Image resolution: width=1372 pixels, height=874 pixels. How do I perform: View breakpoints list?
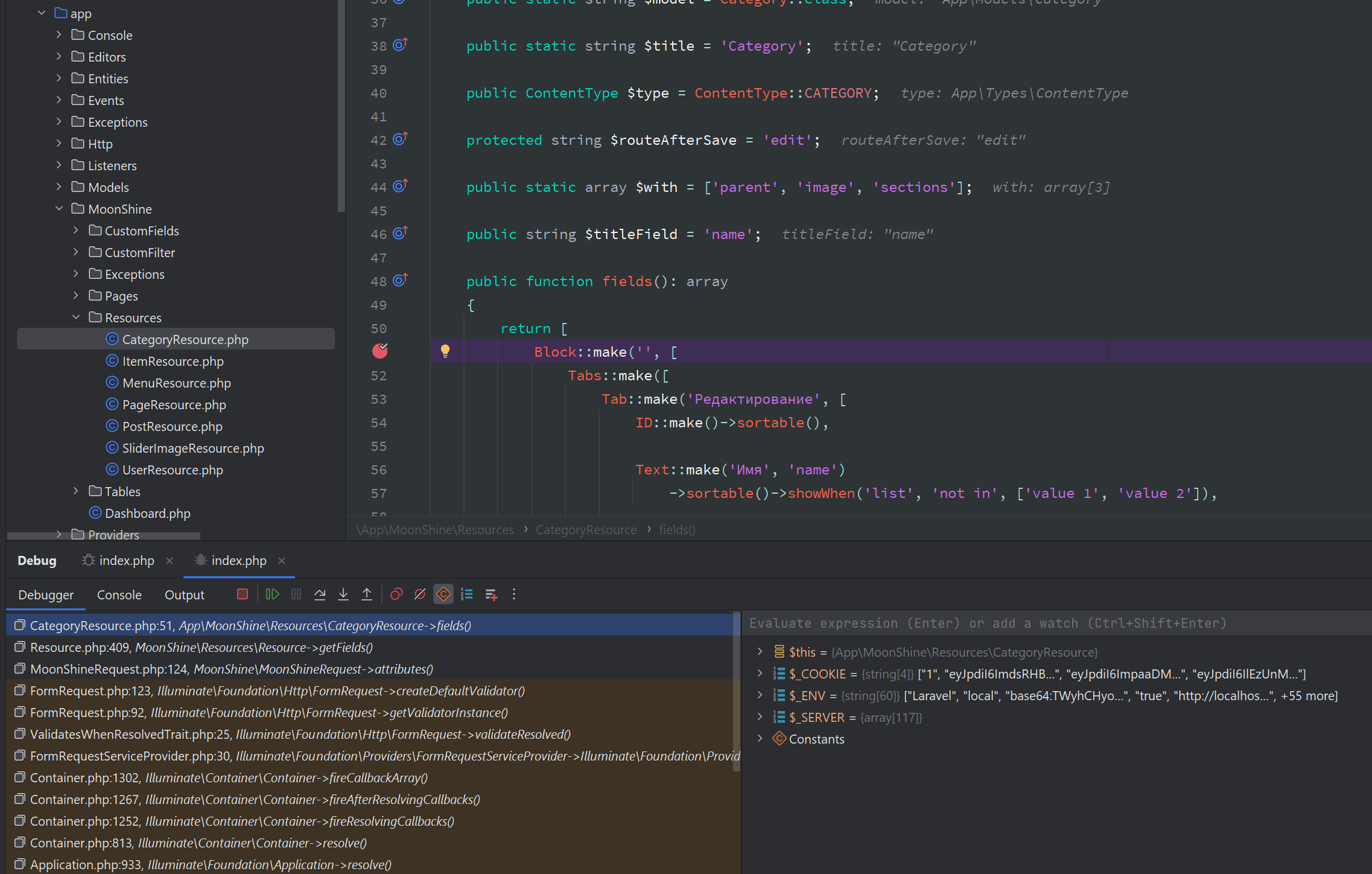click(396, 595)
